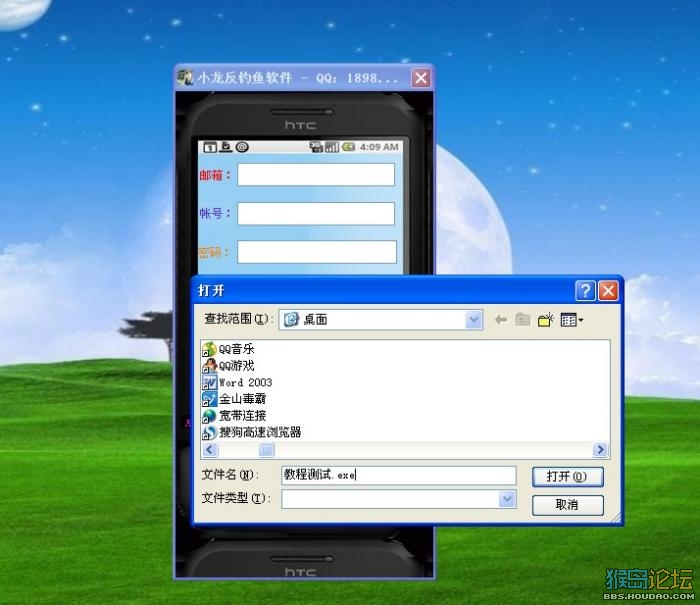Screen dimensions: 700x605
Task: Click the 取消 cancel button
Action: pos(567,505)
